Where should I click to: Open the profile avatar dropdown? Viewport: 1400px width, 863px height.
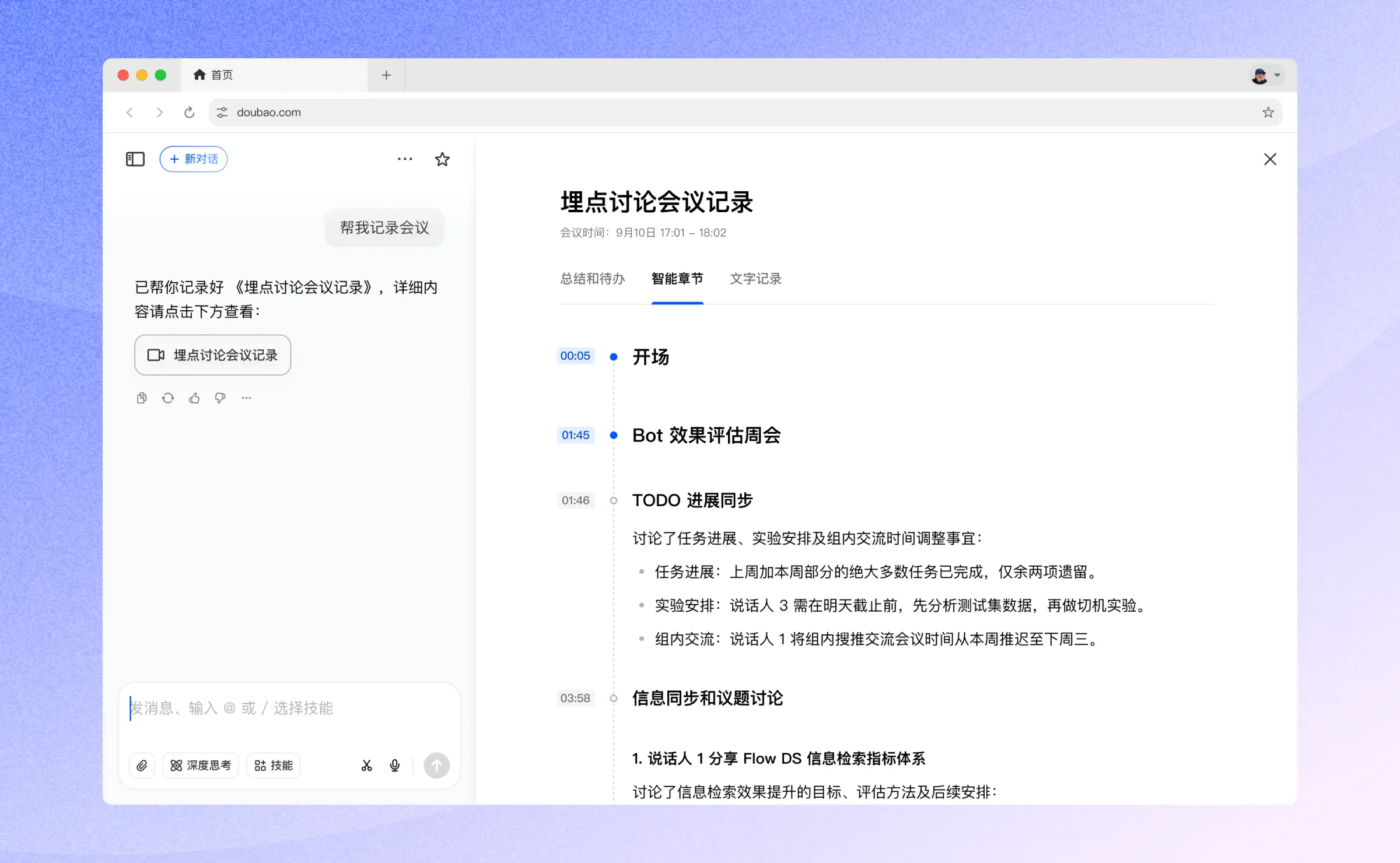pyautogui.click(x=1266, y=75)
